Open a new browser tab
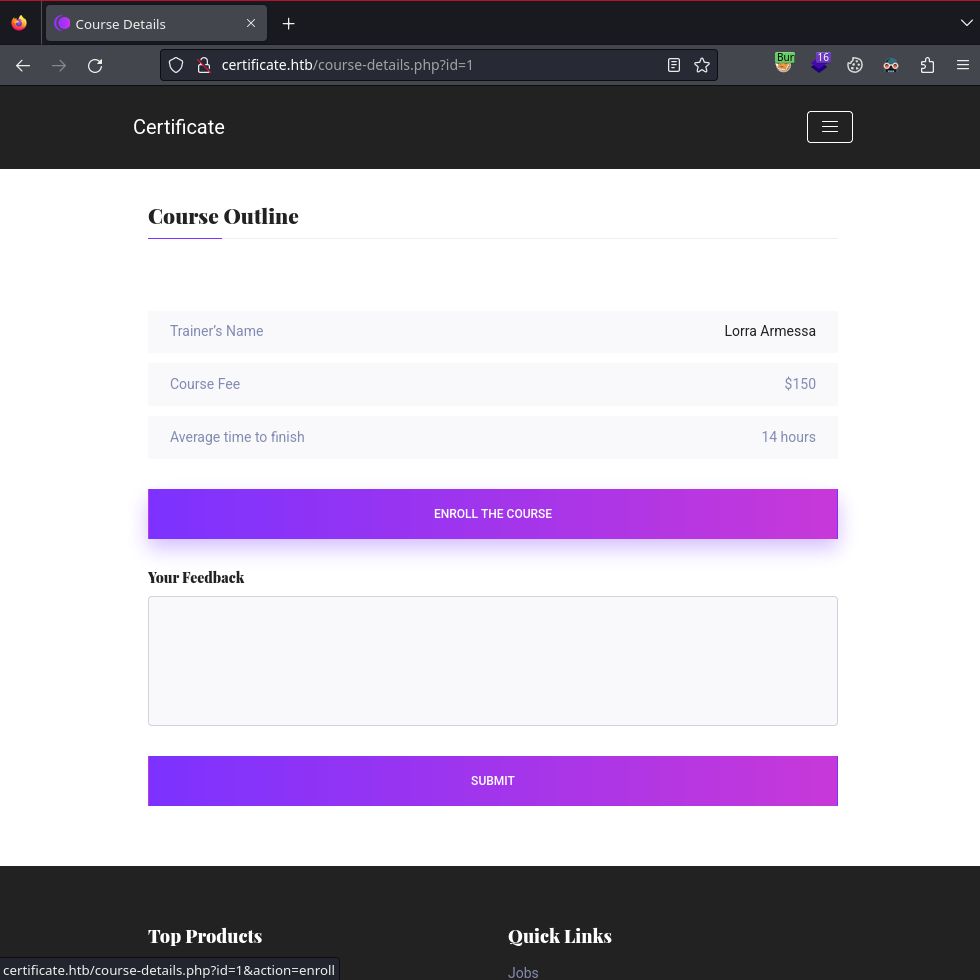The width and height of the screenshot is (980, 980). click(x=289, y=24)
